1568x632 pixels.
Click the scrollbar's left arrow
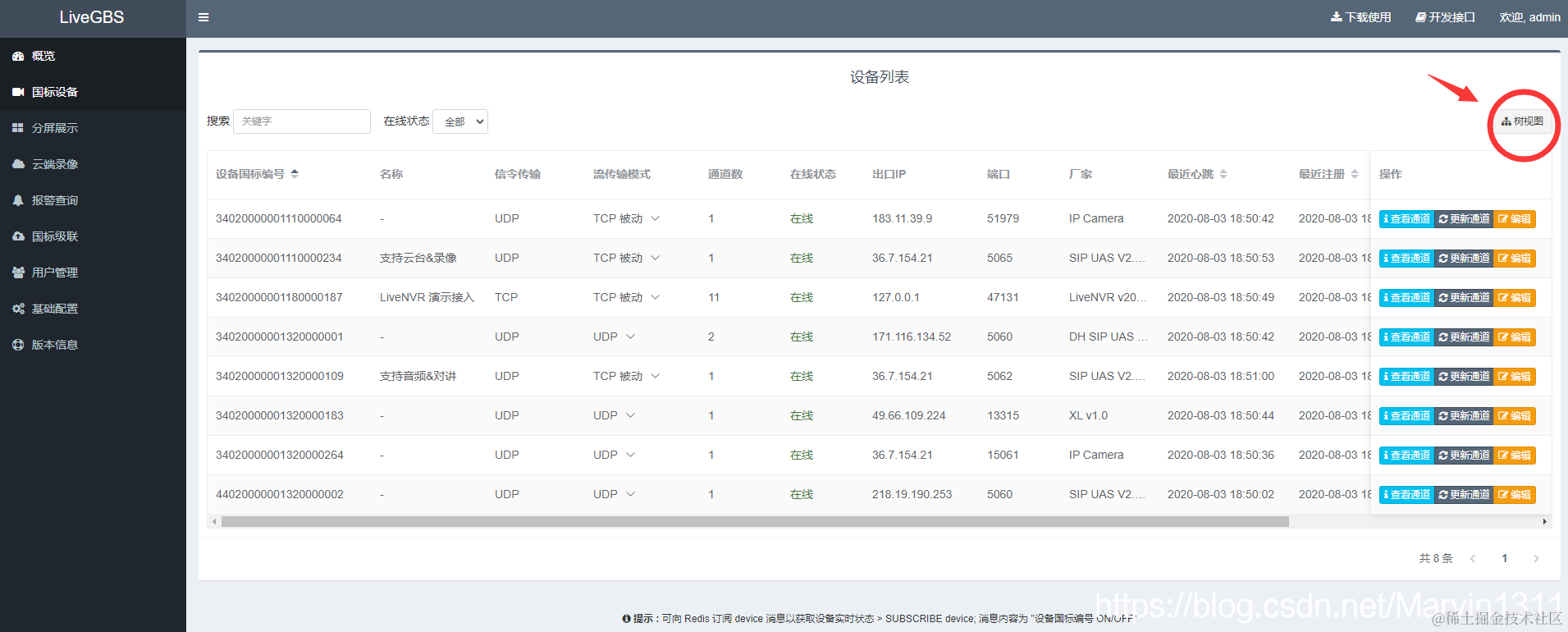(214, 522)
